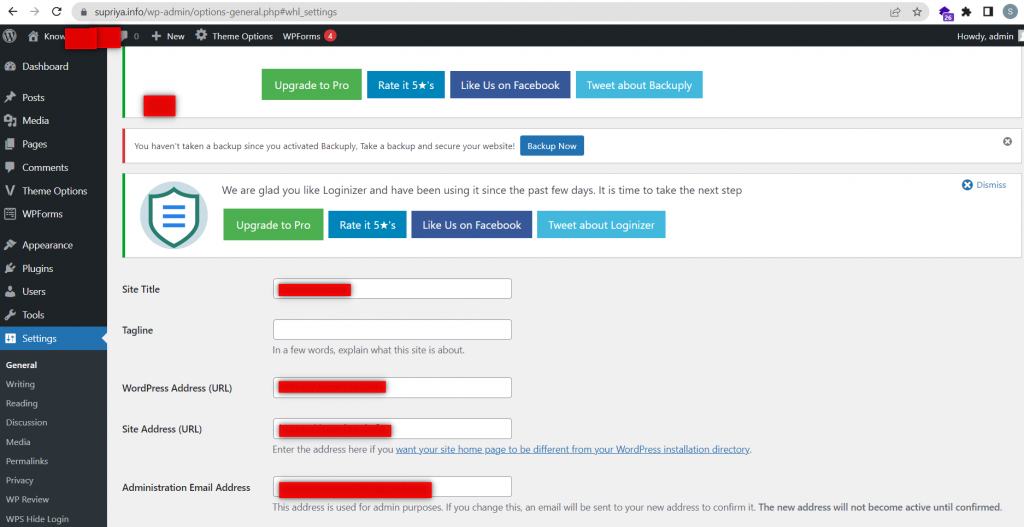
Task: Click the browser forward arrow
Action: 34,12
